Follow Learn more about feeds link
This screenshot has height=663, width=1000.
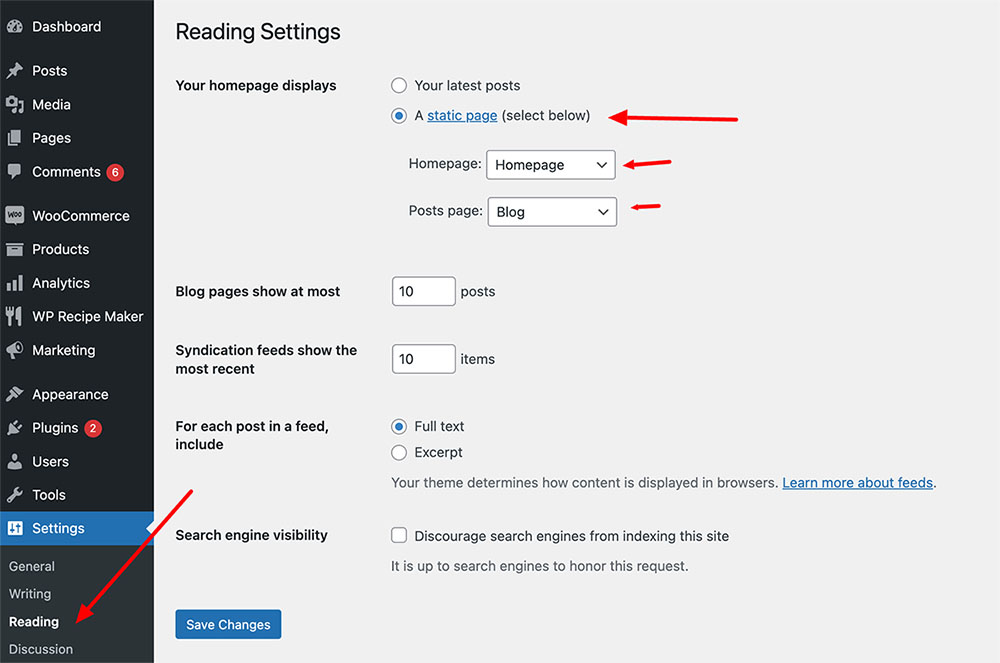[858, 483]
